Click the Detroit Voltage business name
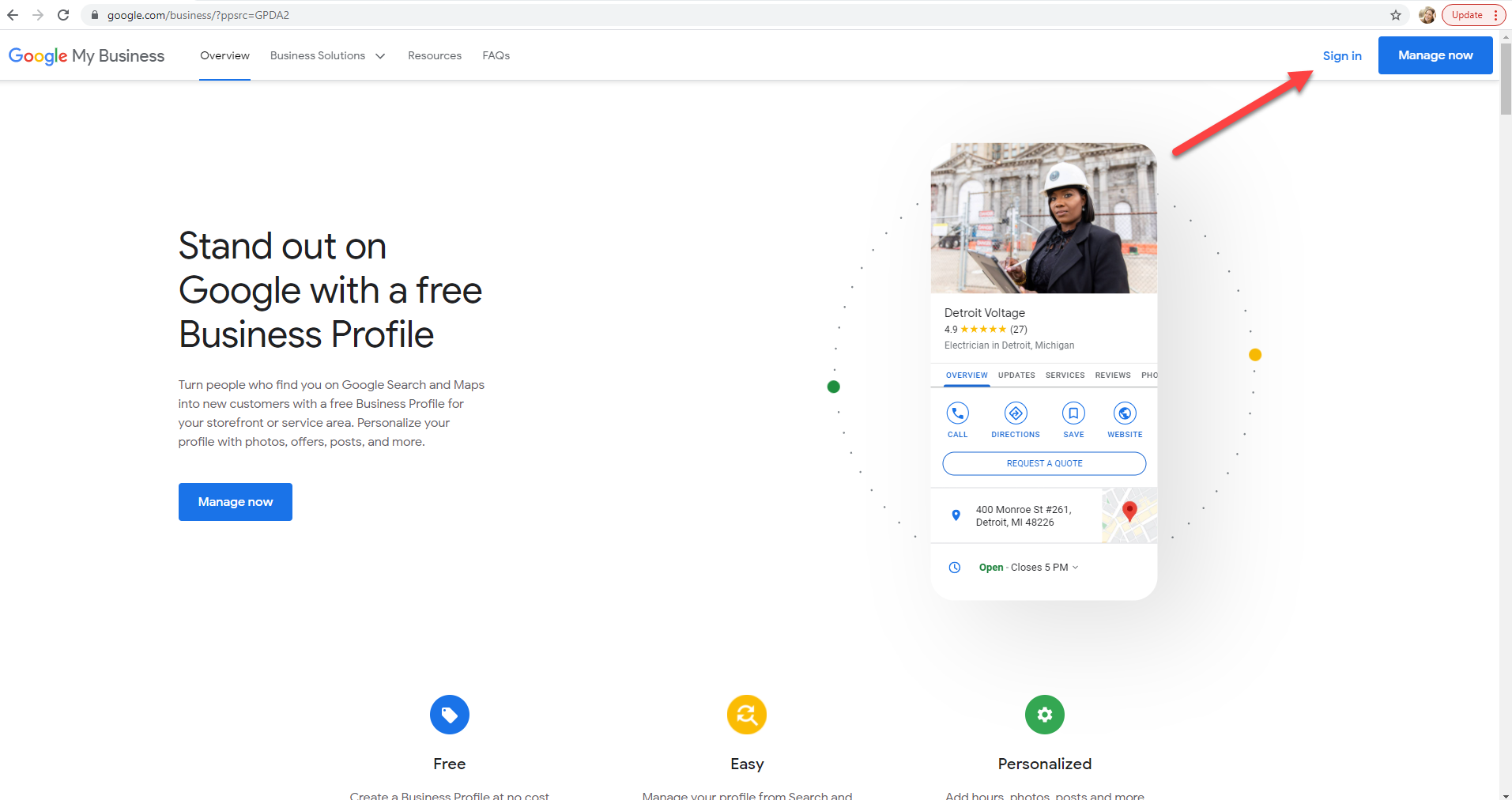The width and height of the screenshot is (1512, 800). coord(985,313)
